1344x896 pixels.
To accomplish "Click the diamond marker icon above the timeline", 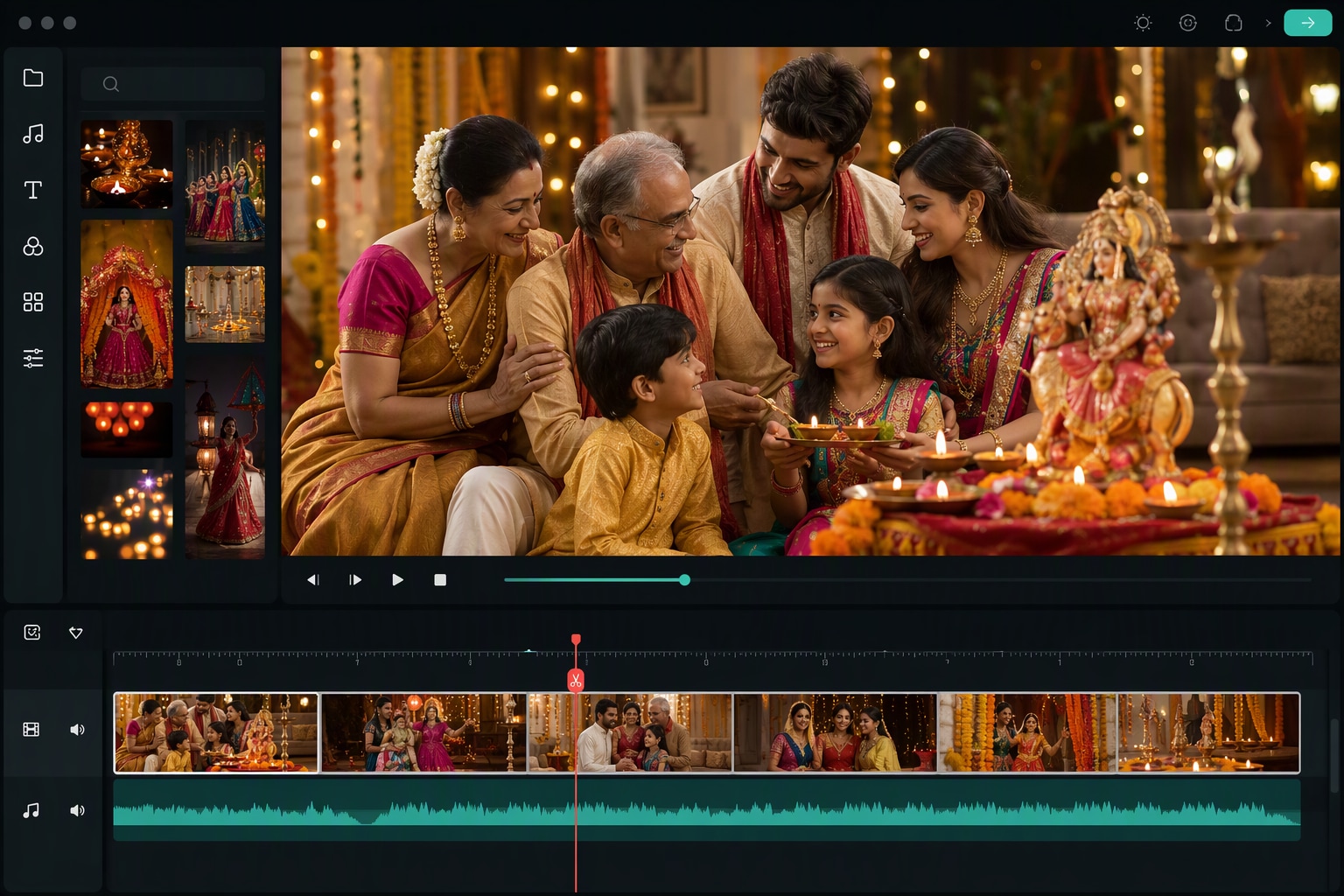I will tap(76, 633).
